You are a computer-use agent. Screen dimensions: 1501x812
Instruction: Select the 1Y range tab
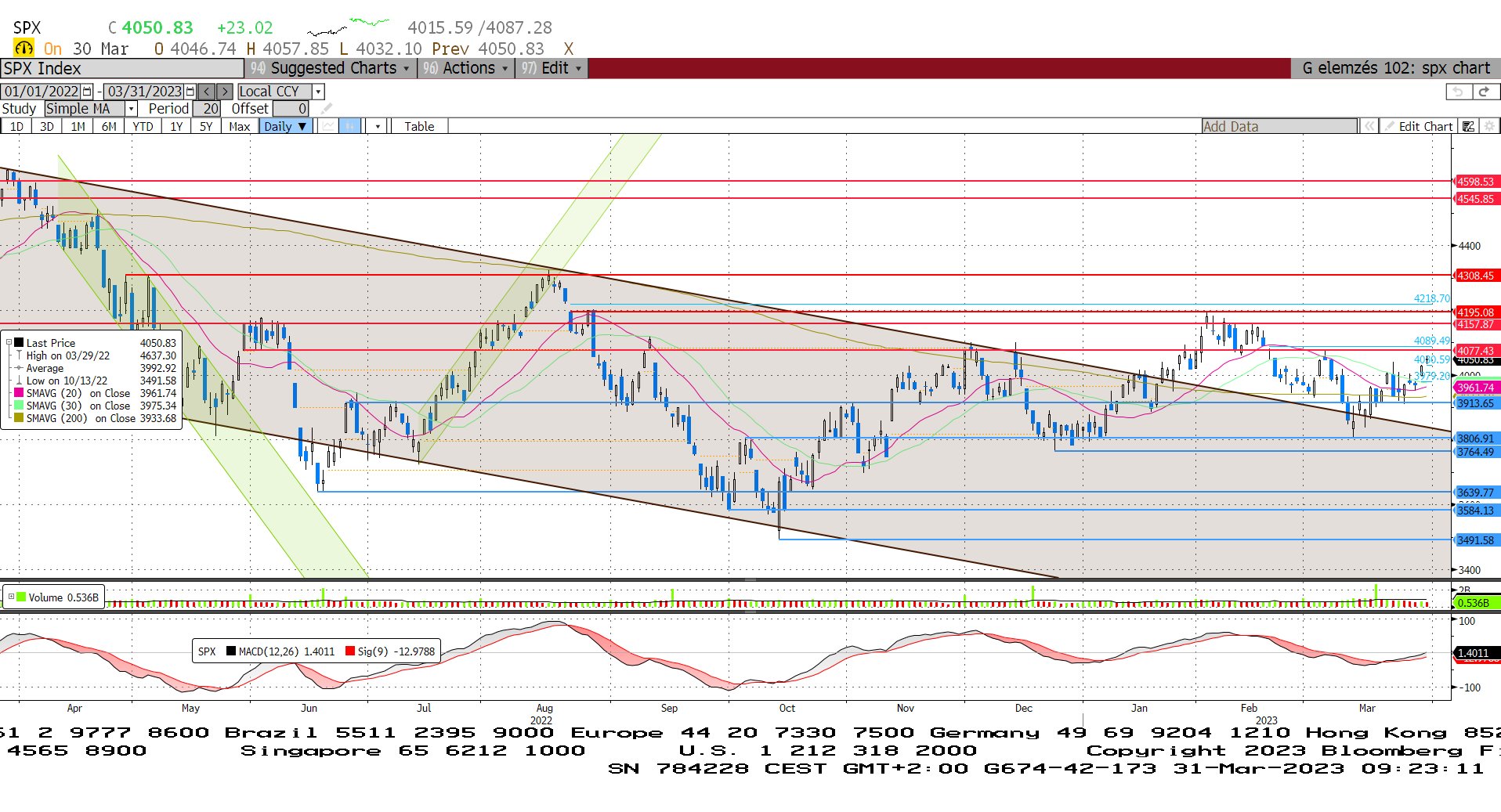pyautogui.click(x=176, y=126)
